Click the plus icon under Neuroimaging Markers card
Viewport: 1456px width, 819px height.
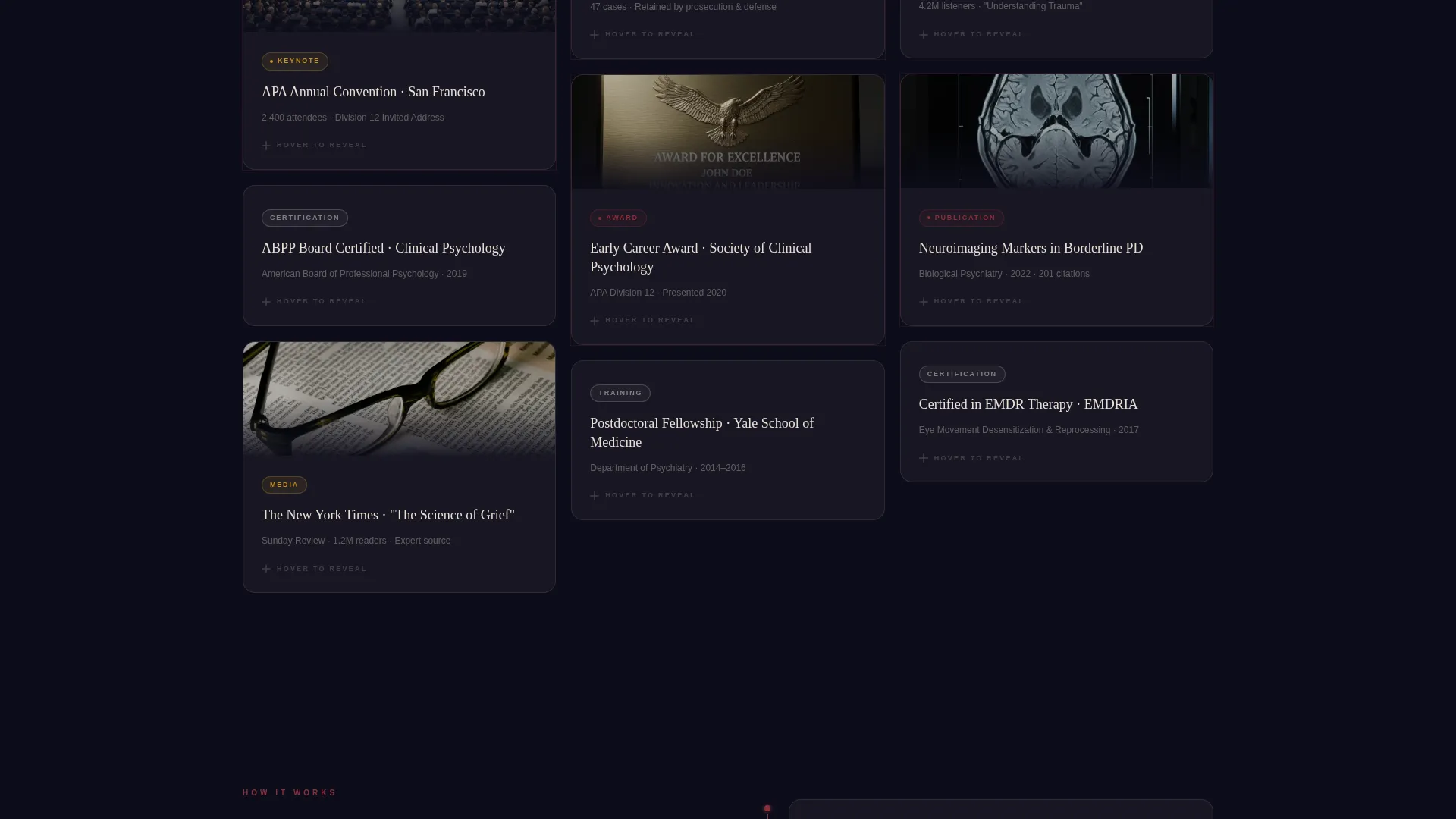tap(924, 302)
